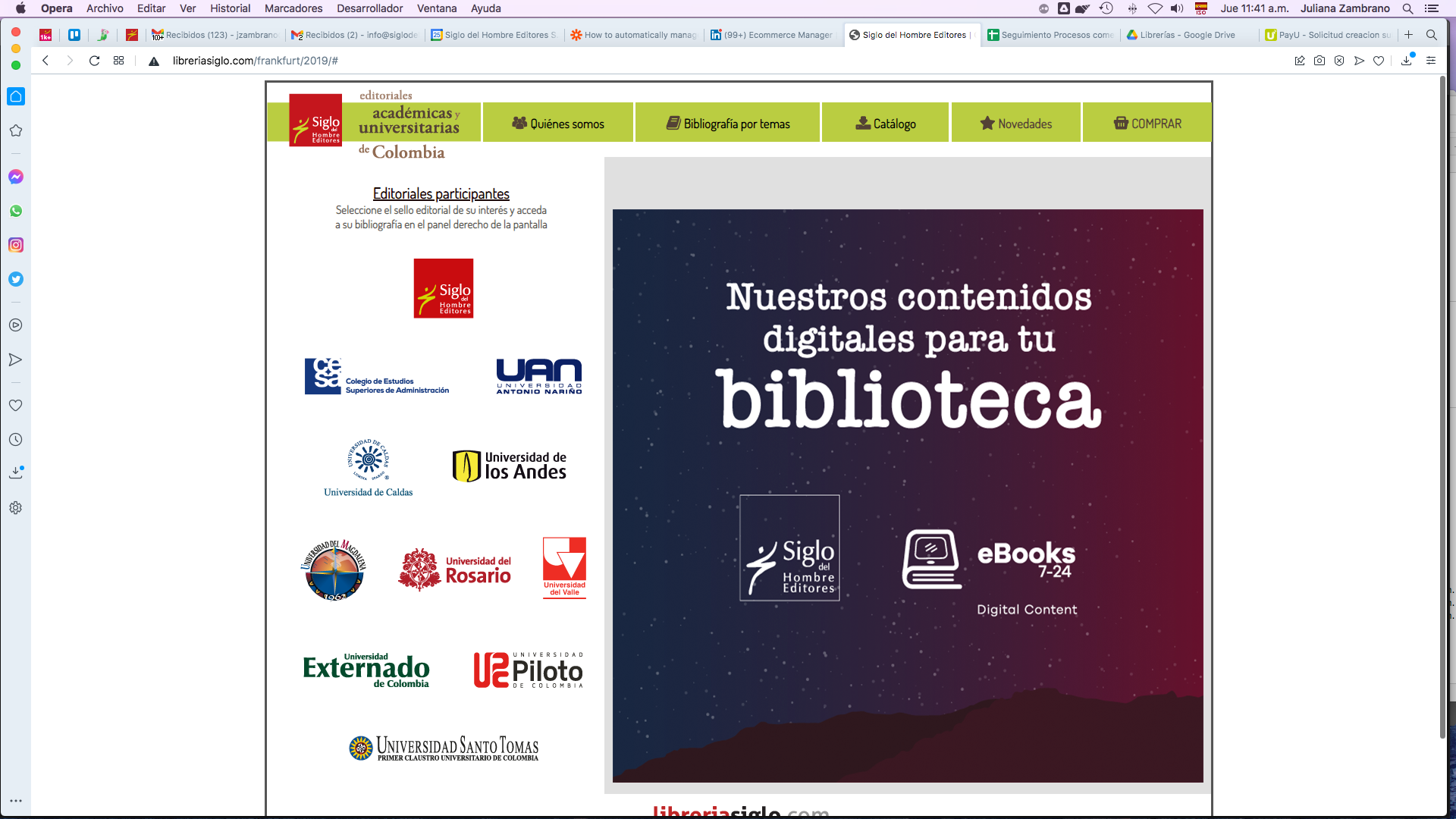Image resolution: width=1456 pixels, height=819 pixels.
Task: Click Bibliografía por temas nav button
Action: coord(728,123)
